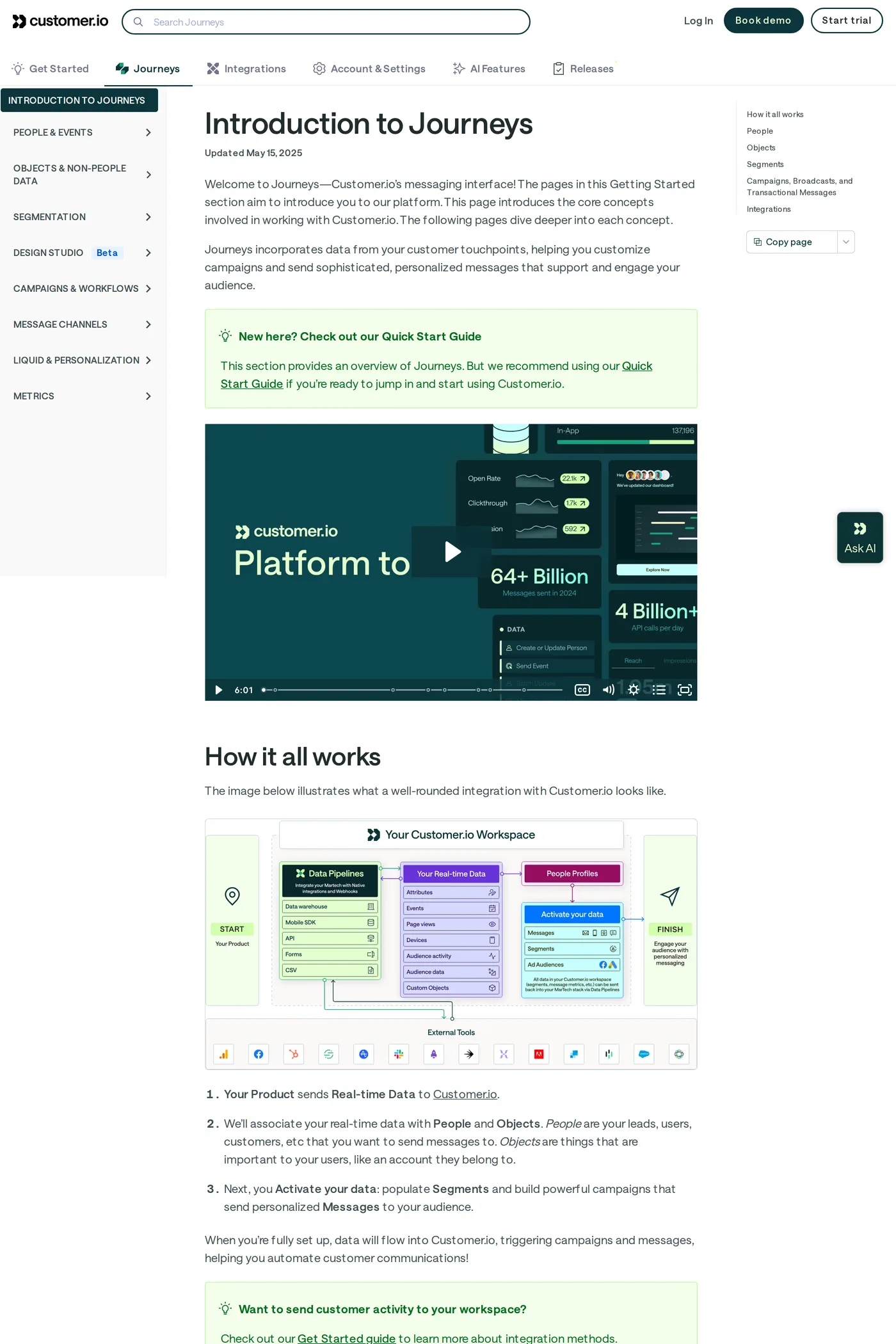Viewport: 896px width, 1344px height.
Task: Click the Search Journeys input field
Action: pos(326,22)
